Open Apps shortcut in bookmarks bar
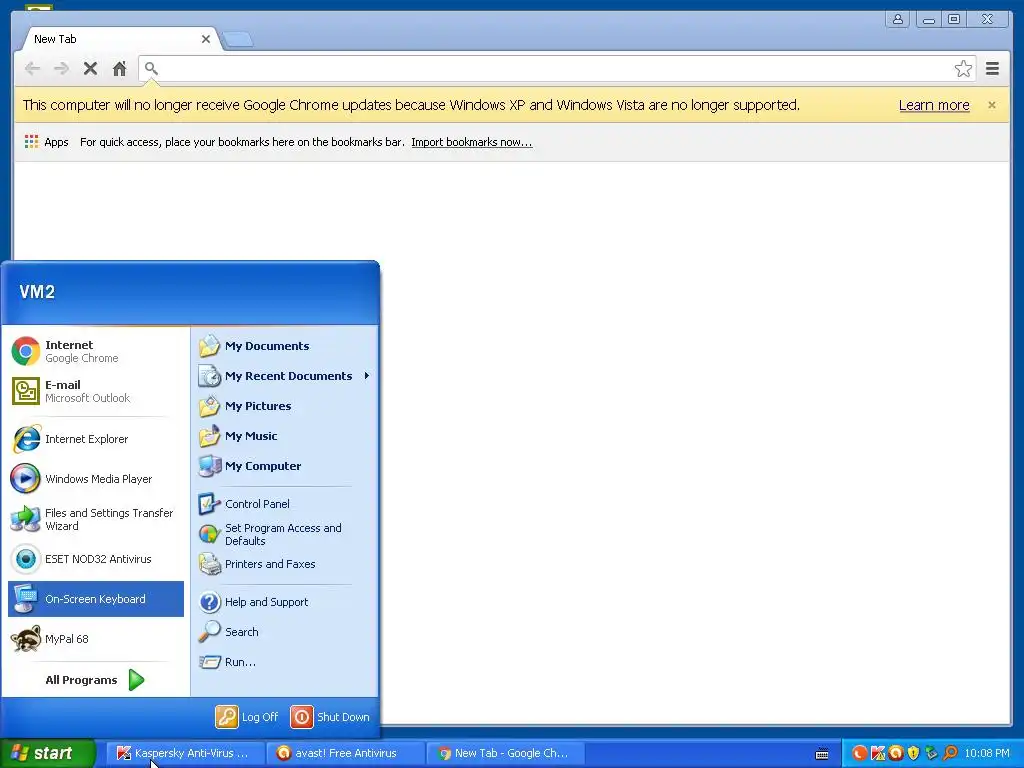The height and width of the screenshot is (768, 1024). point(46,142)
